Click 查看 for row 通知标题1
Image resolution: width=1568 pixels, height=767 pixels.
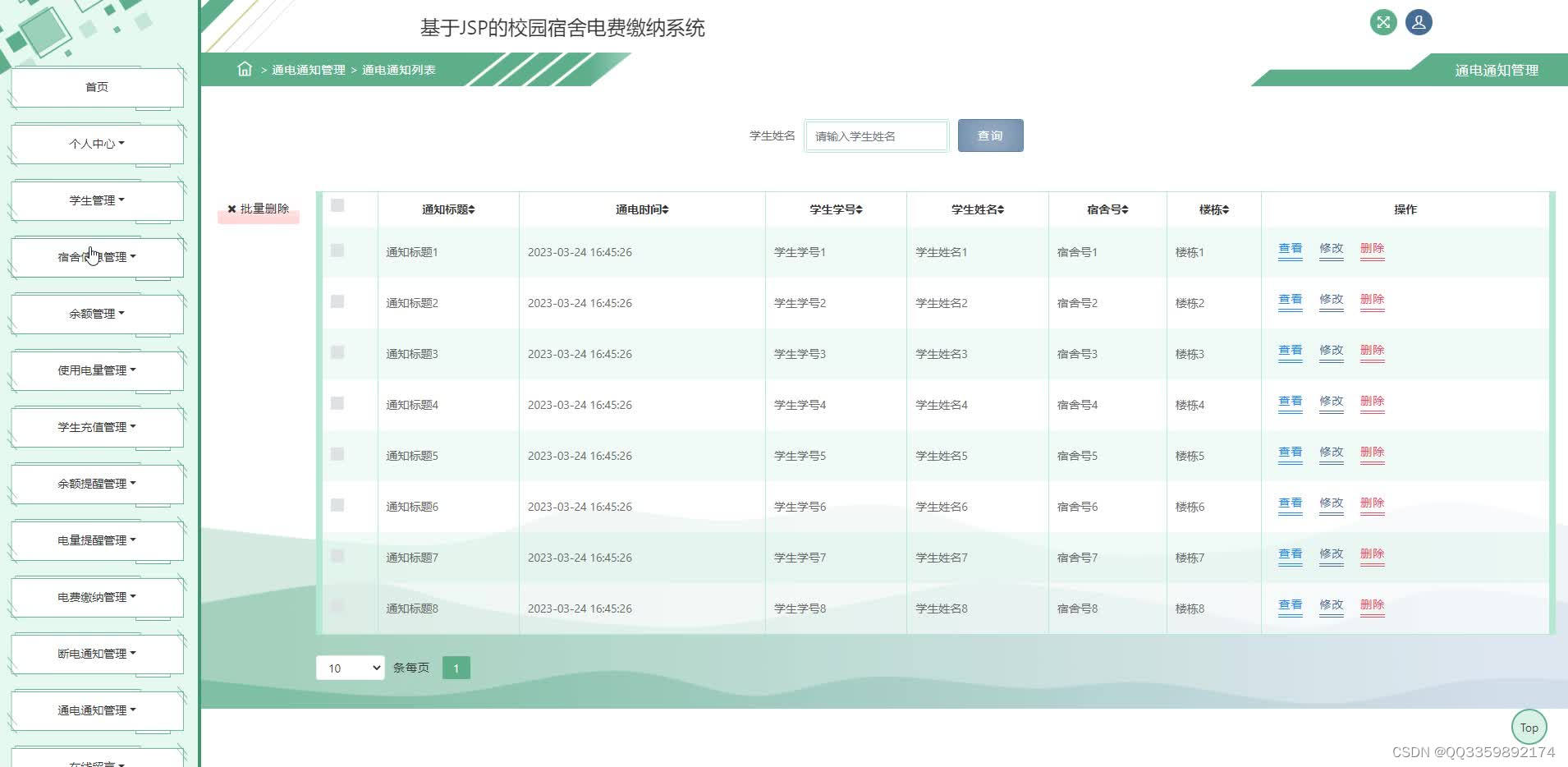1291,249
